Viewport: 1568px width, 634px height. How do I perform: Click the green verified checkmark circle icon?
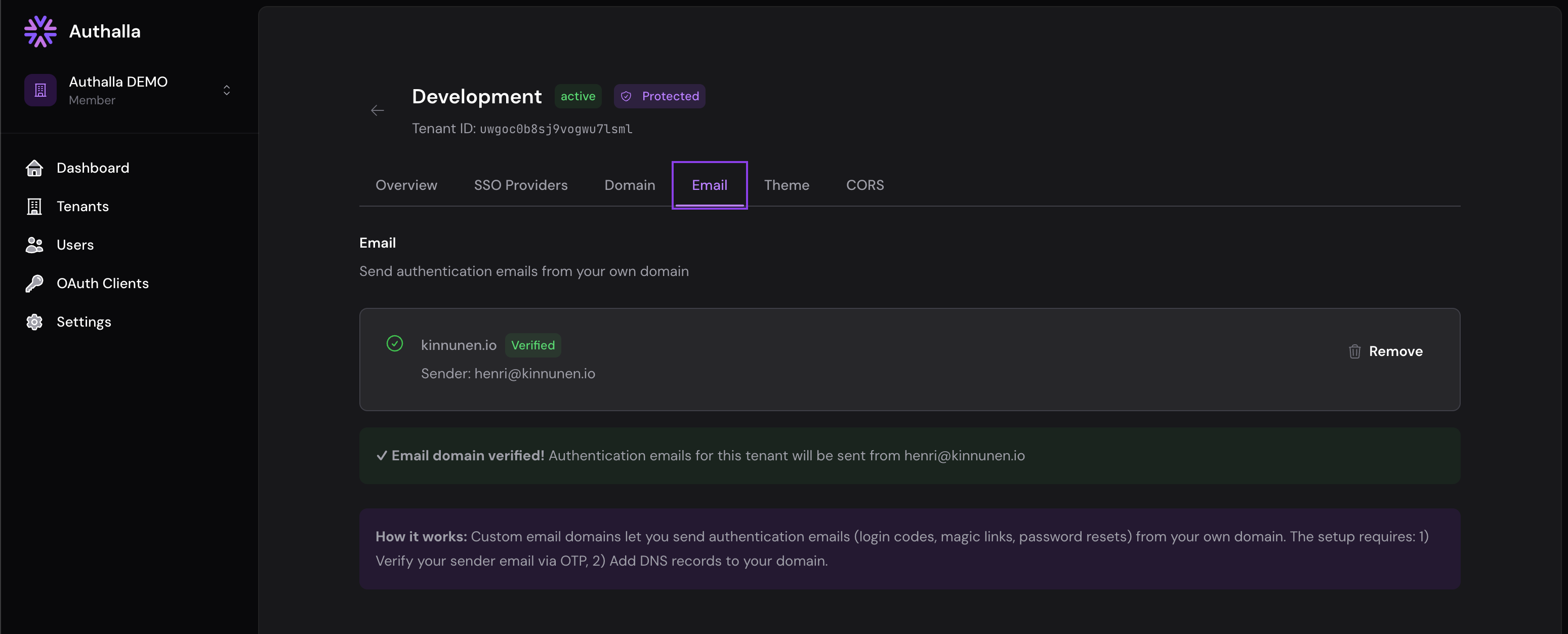(394, 343)
